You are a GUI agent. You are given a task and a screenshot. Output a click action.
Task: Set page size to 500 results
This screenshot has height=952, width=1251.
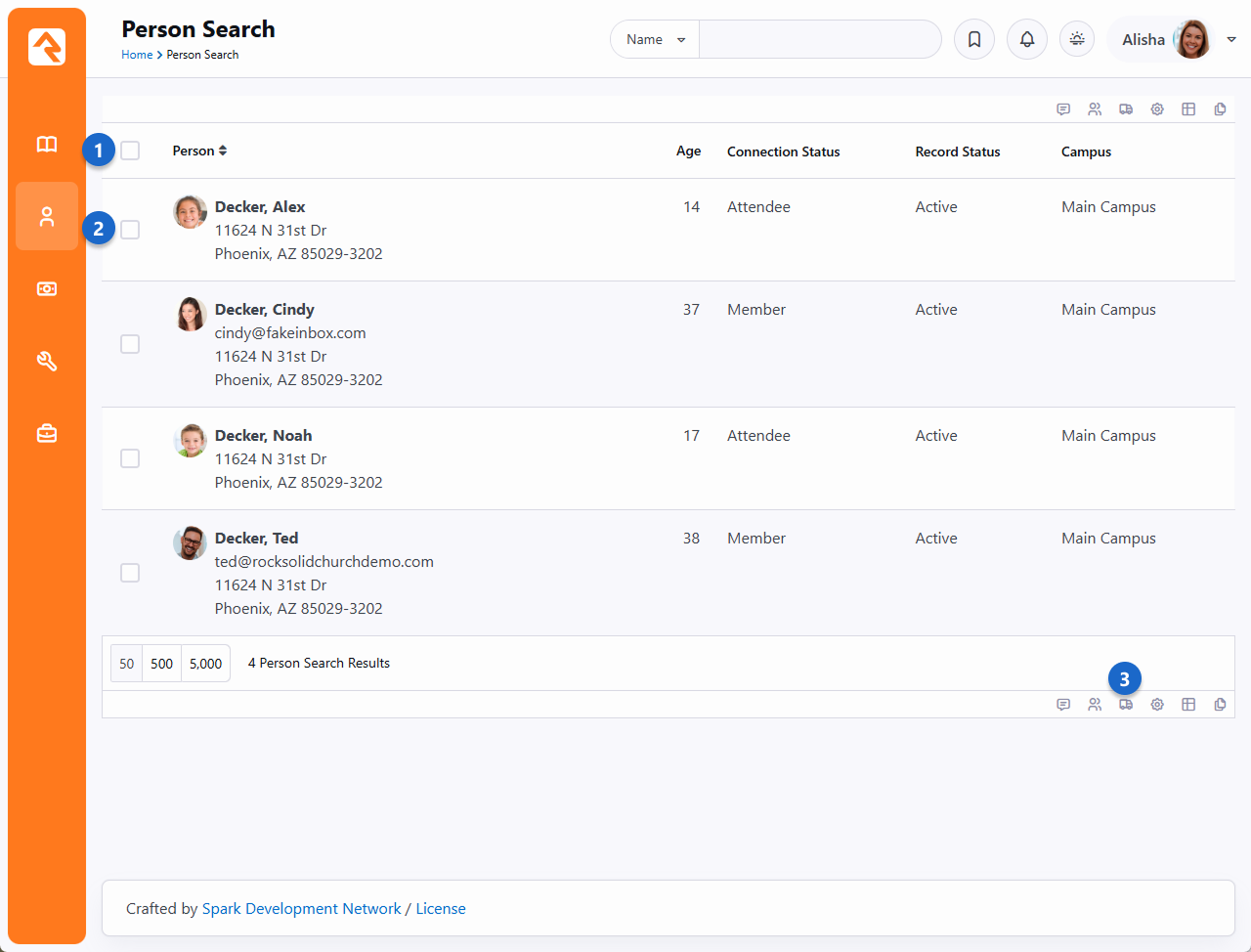[x=162, y=664]
